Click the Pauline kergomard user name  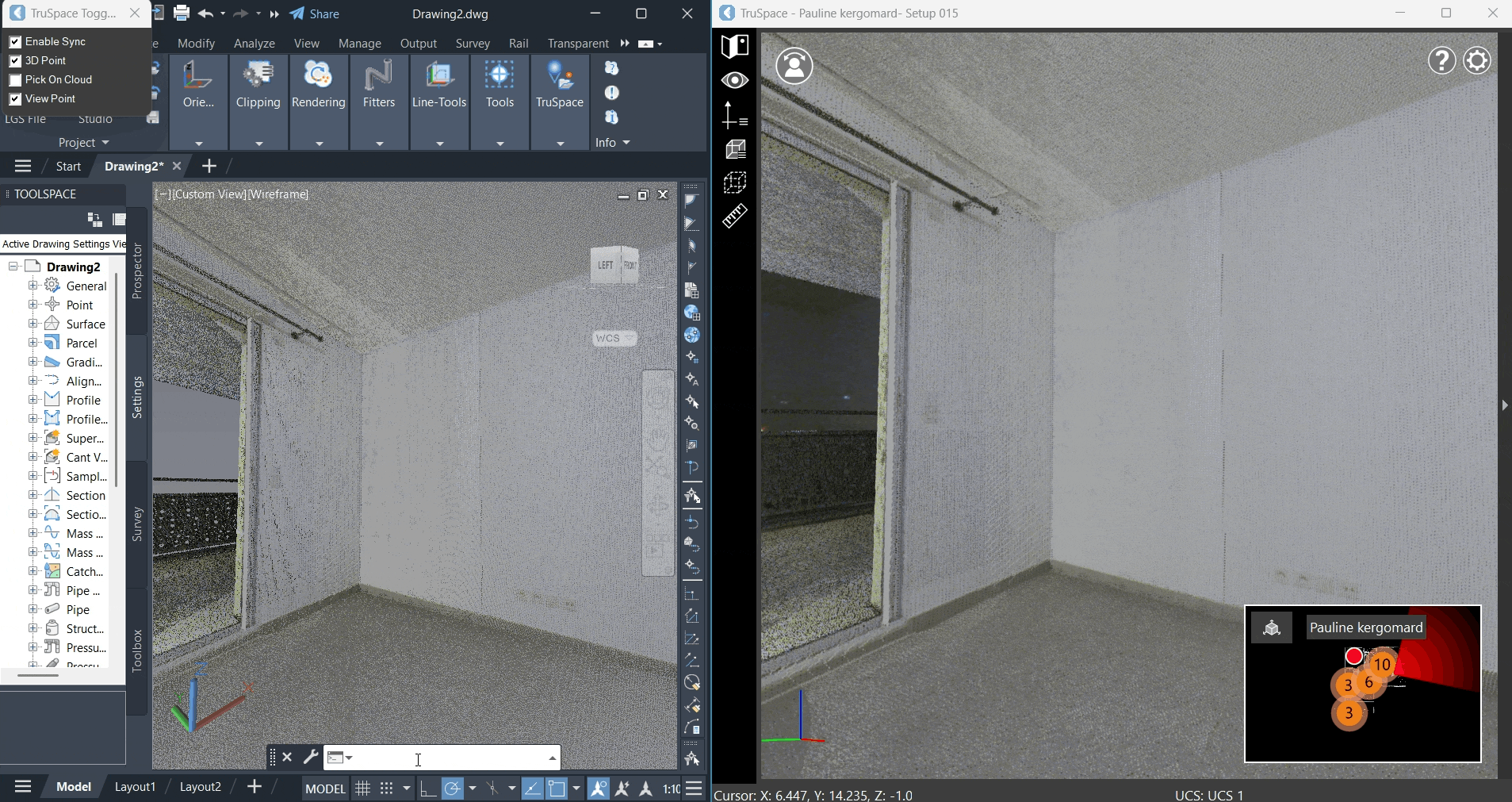1366,627
